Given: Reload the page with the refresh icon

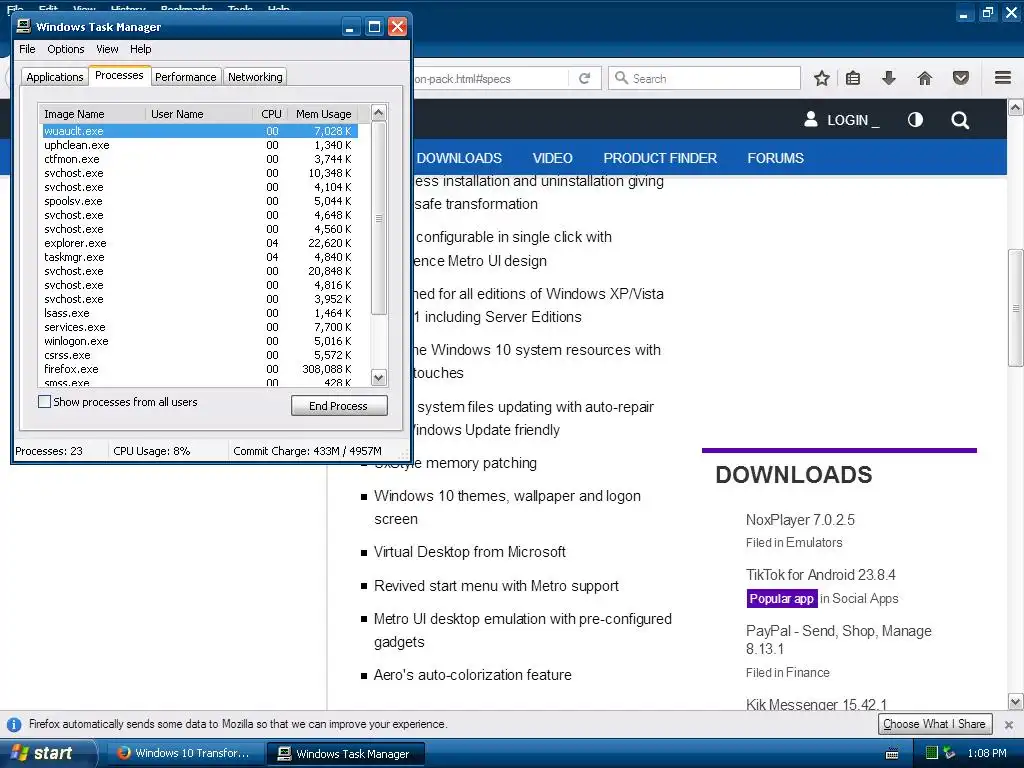Looking at the screenshot, I should [584, 78].
